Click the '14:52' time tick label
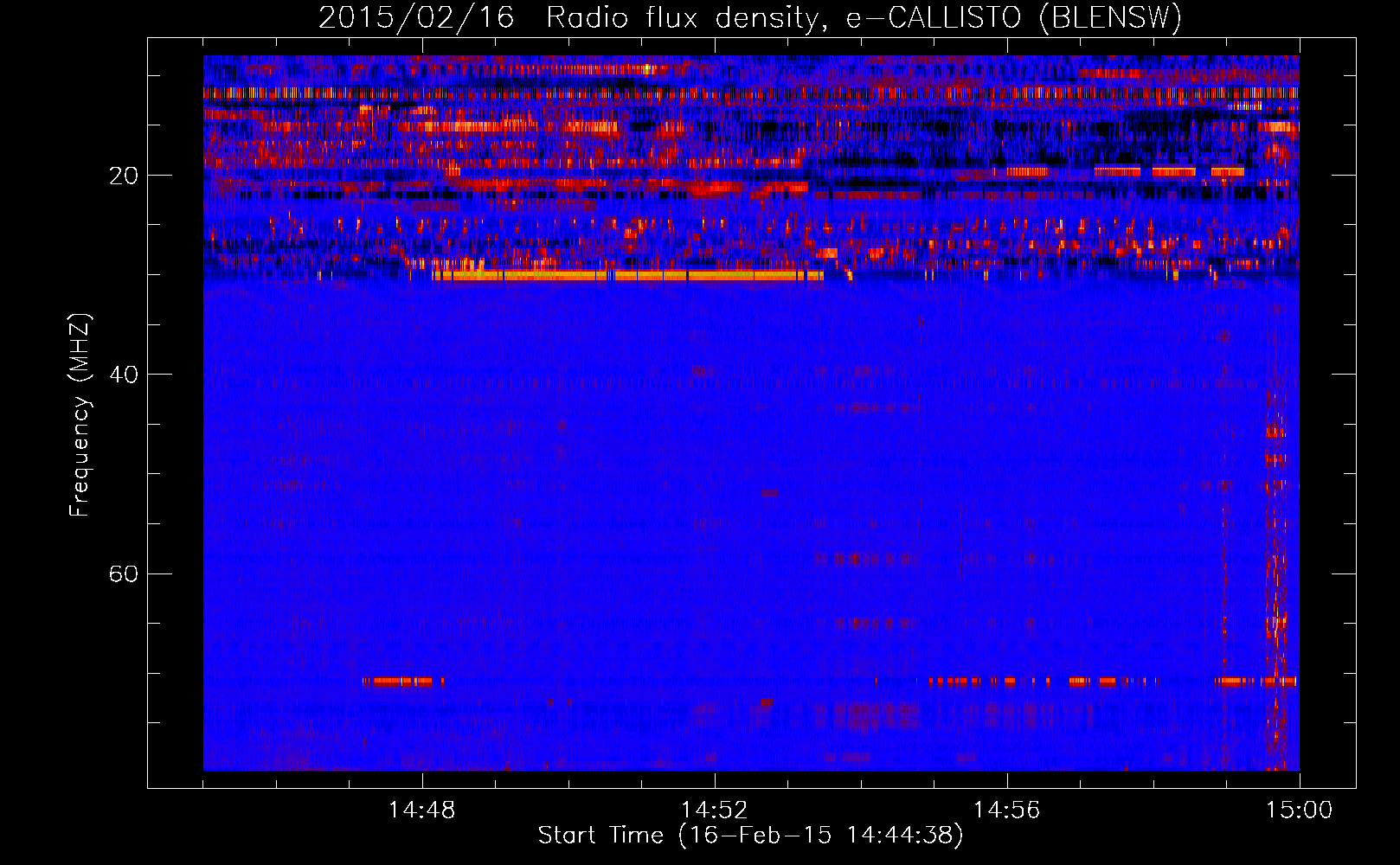The height and width of the screenshot is (865, 1400). point(715,810)
